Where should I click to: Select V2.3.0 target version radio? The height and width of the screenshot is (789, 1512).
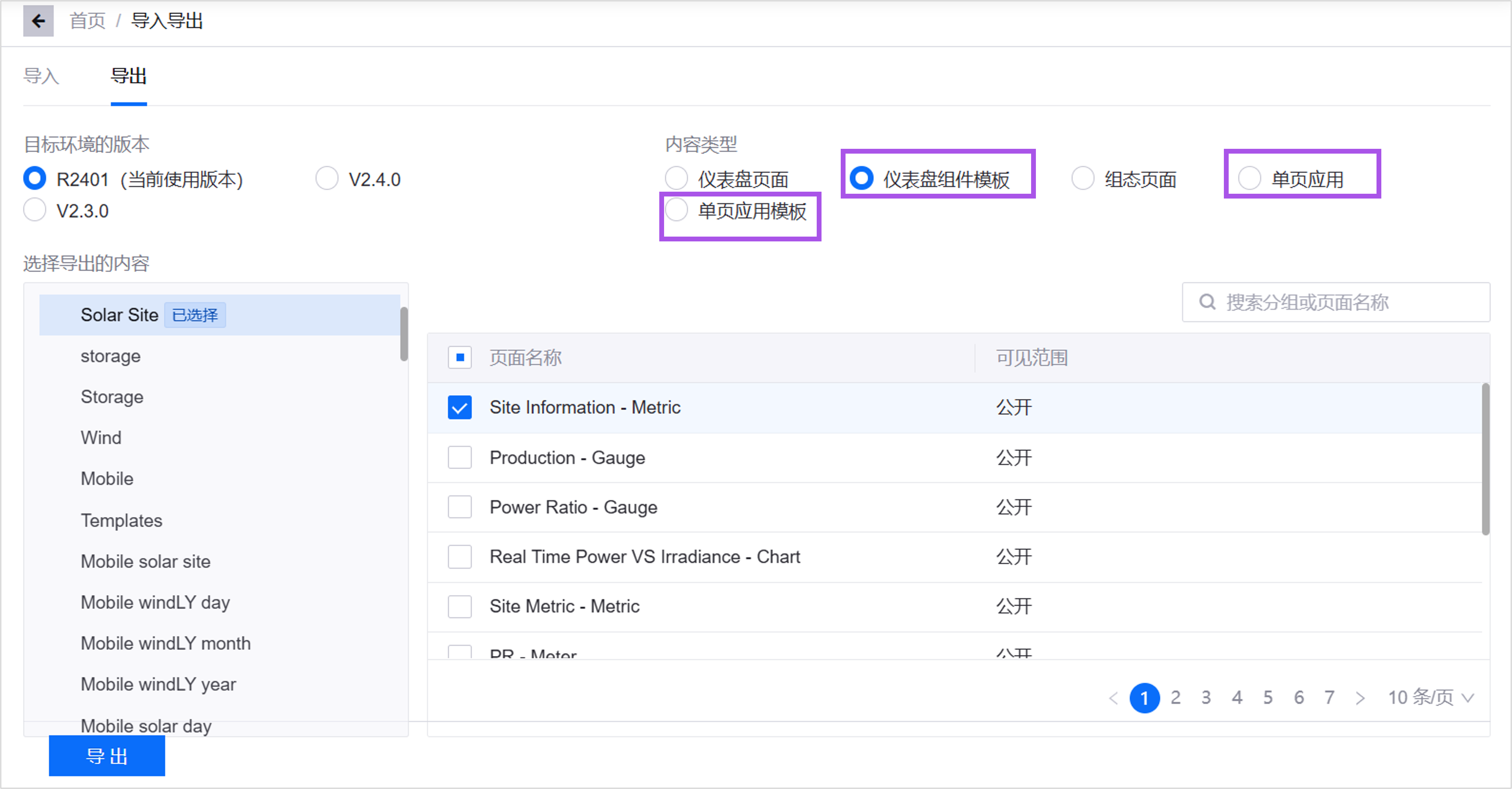[x=35, y=210]
